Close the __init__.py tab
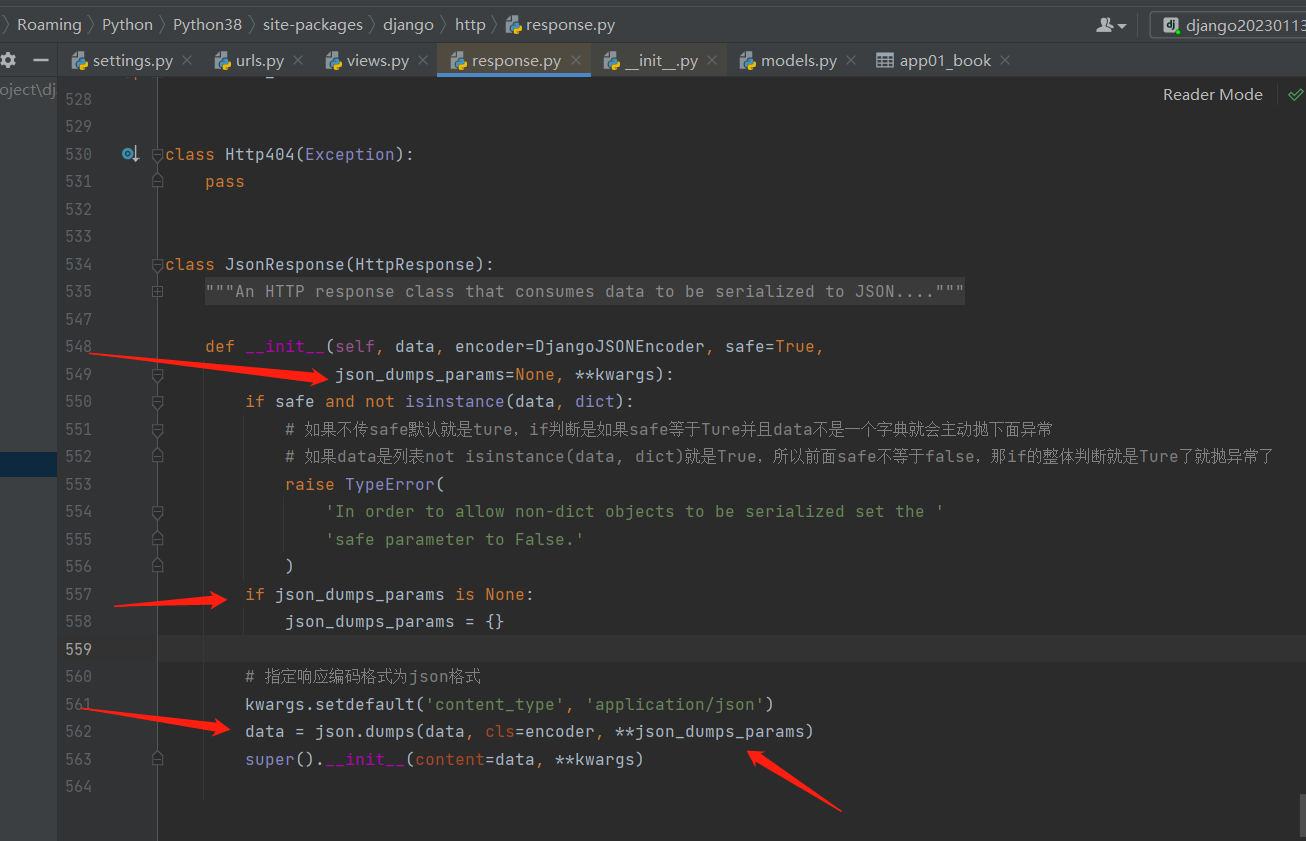The image size is (1306, 841). (x=712, y=61)
